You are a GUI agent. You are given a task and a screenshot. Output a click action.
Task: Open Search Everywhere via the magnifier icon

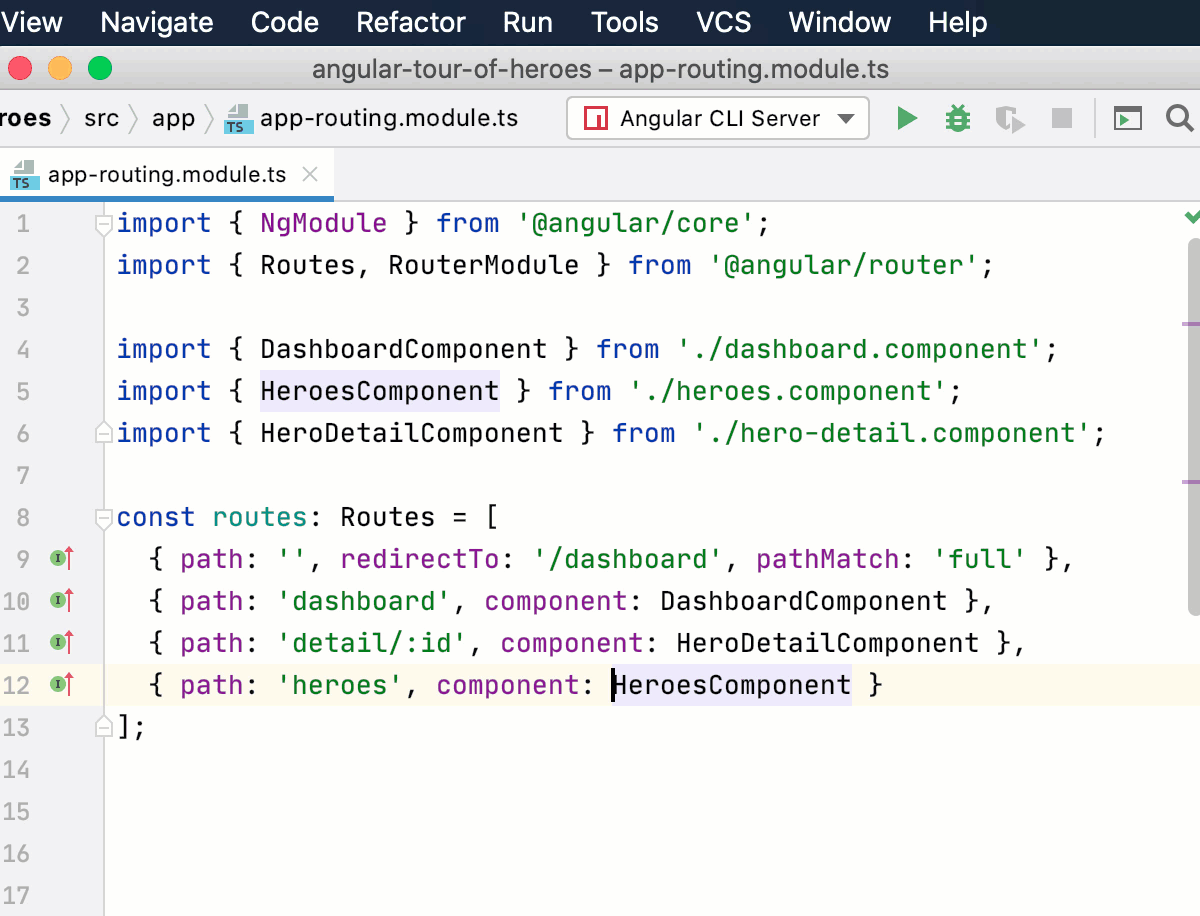click(x=1178, y=118)
